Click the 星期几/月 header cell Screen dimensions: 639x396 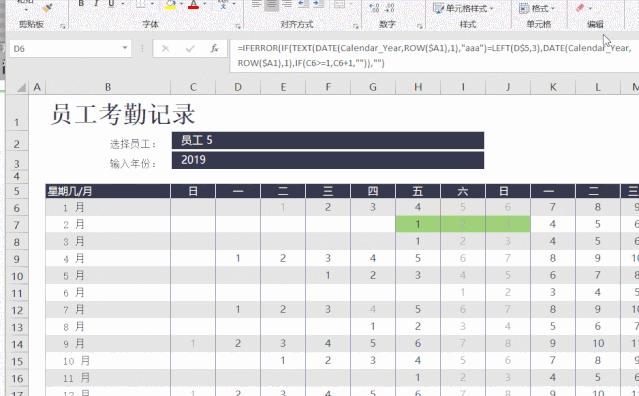point(108,191)
